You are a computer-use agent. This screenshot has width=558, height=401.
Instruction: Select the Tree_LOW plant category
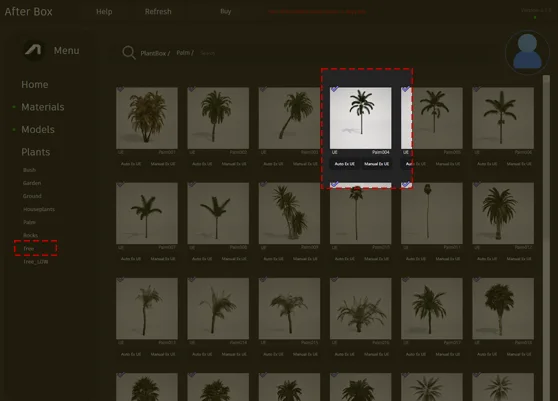click(x=36, y=262)
